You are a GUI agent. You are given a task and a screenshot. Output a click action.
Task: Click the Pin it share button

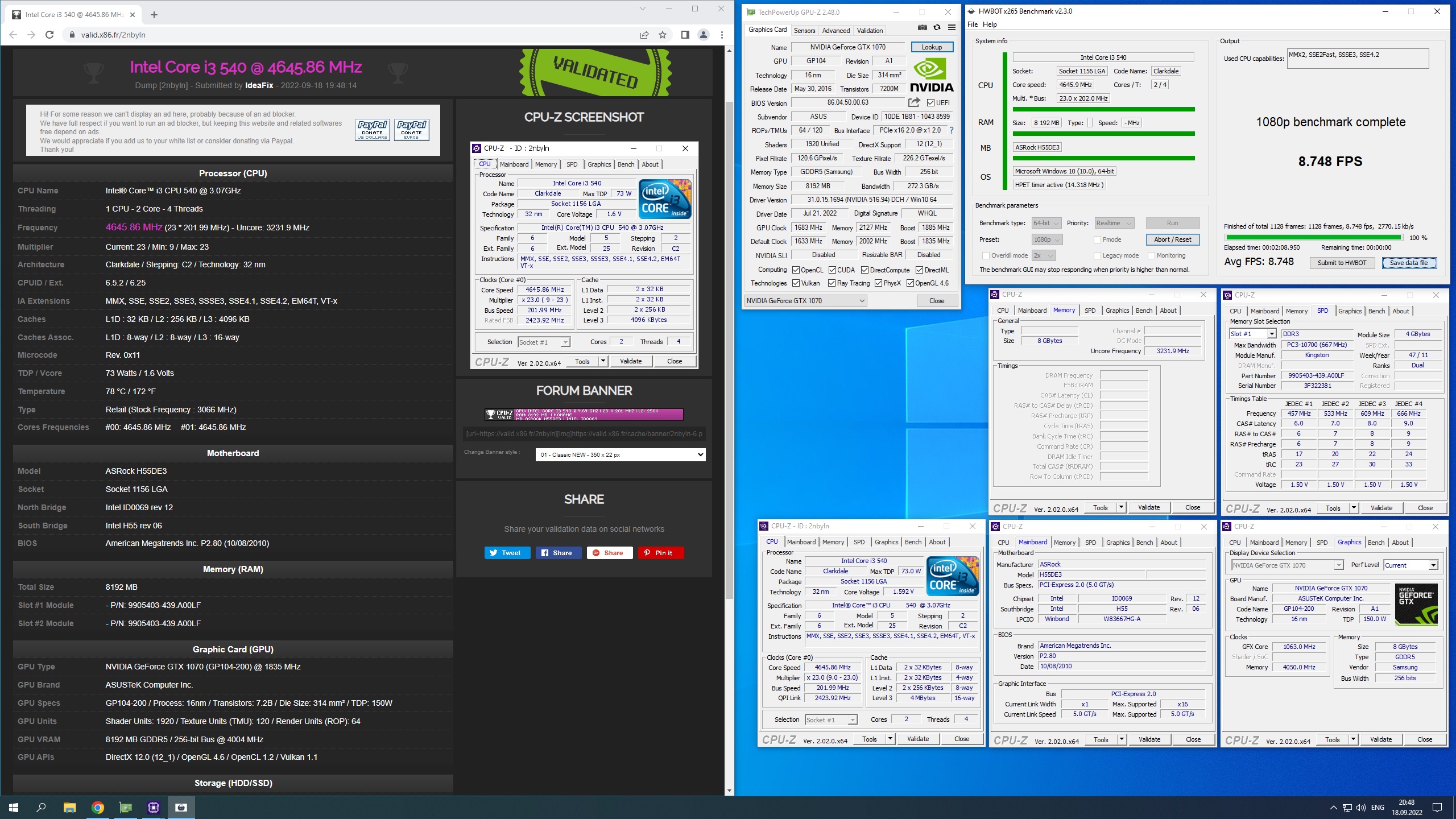[660, 553]
